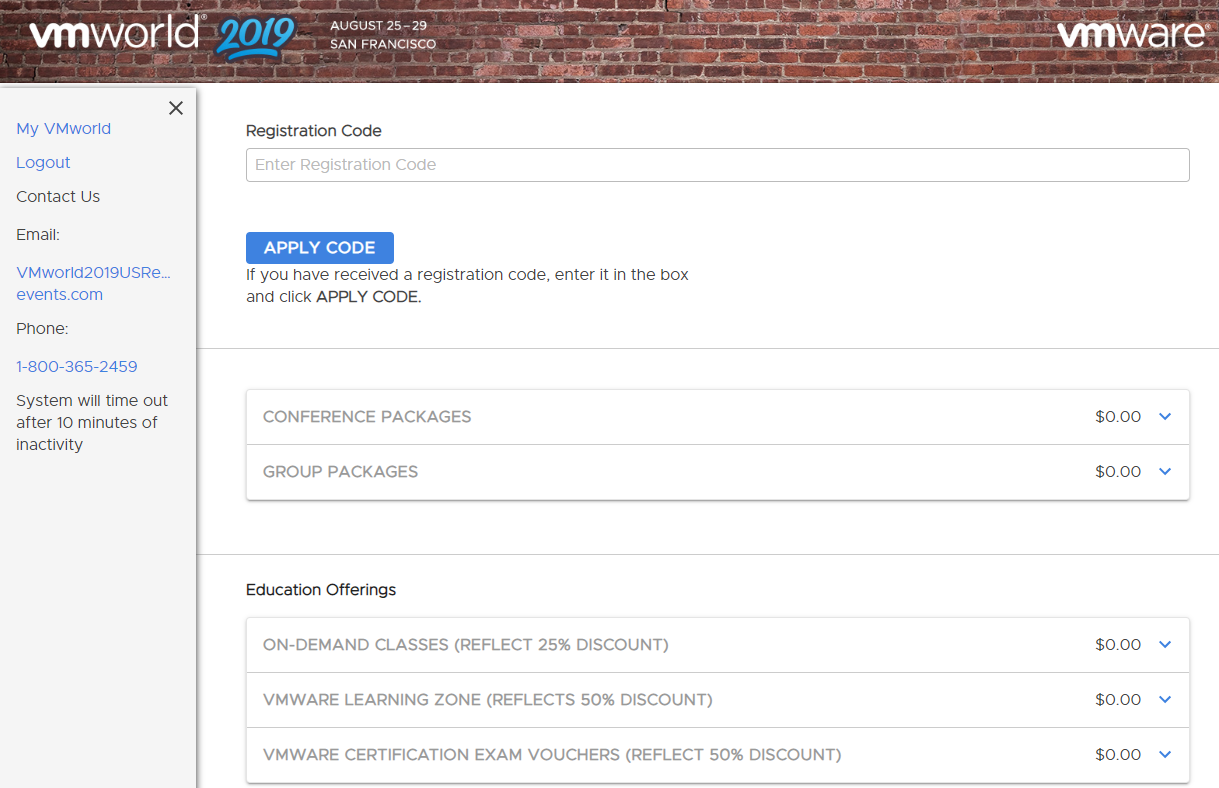The image size is (1219, 788).
Task: Expand Certification Exam Vouchers chevron arrow
Action: tap(1165, 755)
